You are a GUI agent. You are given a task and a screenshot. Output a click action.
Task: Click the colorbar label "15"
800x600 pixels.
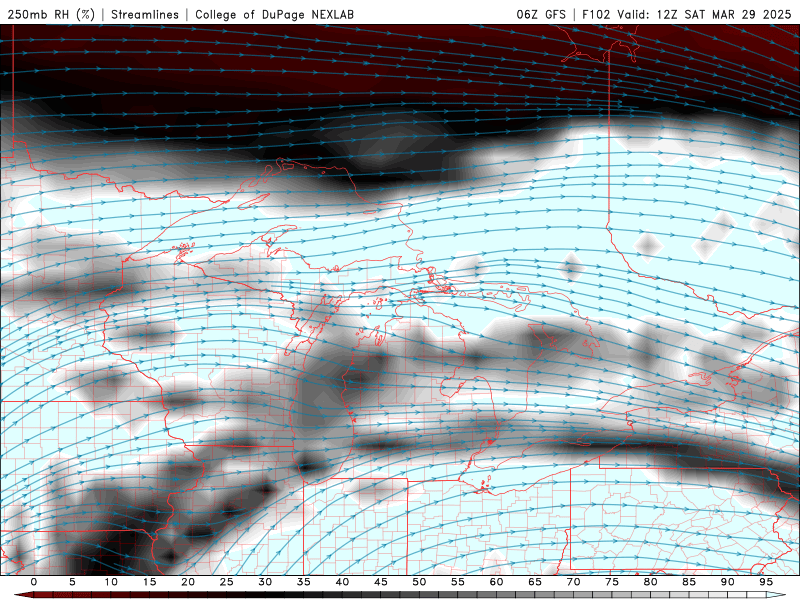coord(149,582)
